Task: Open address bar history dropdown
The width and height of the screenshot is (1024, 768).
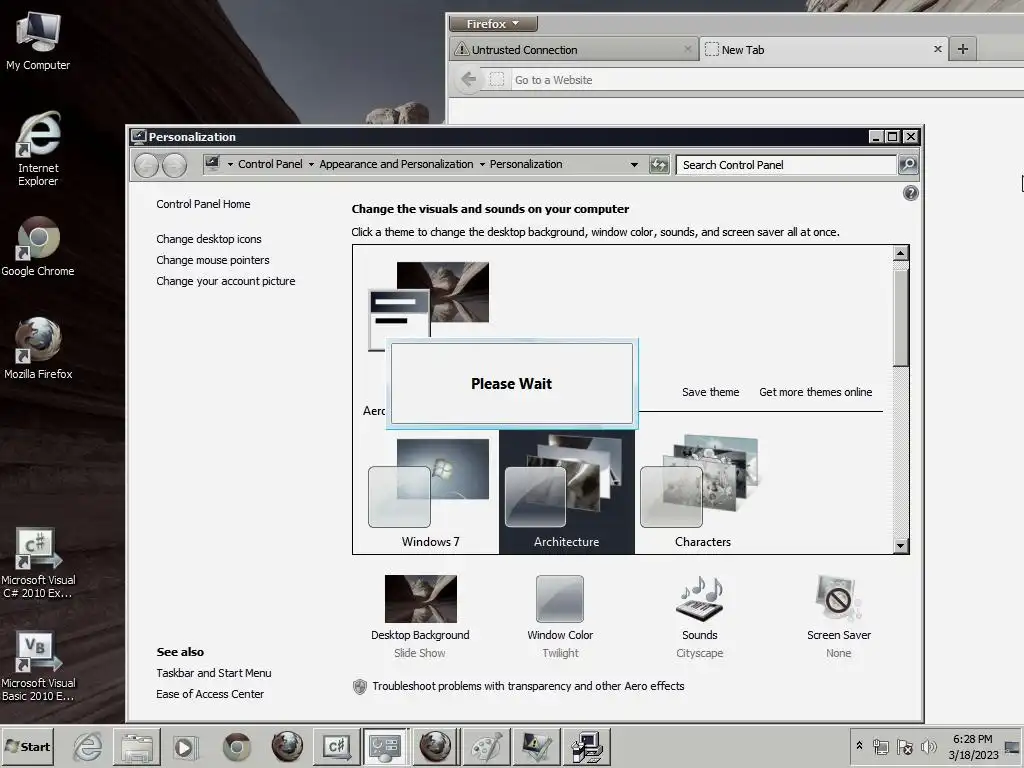Action: click(634, 165)
